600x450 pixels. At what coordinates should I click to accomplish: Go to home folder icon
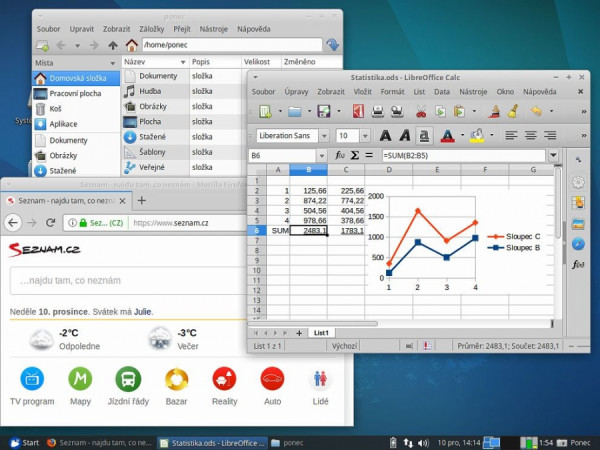[132, 45]
